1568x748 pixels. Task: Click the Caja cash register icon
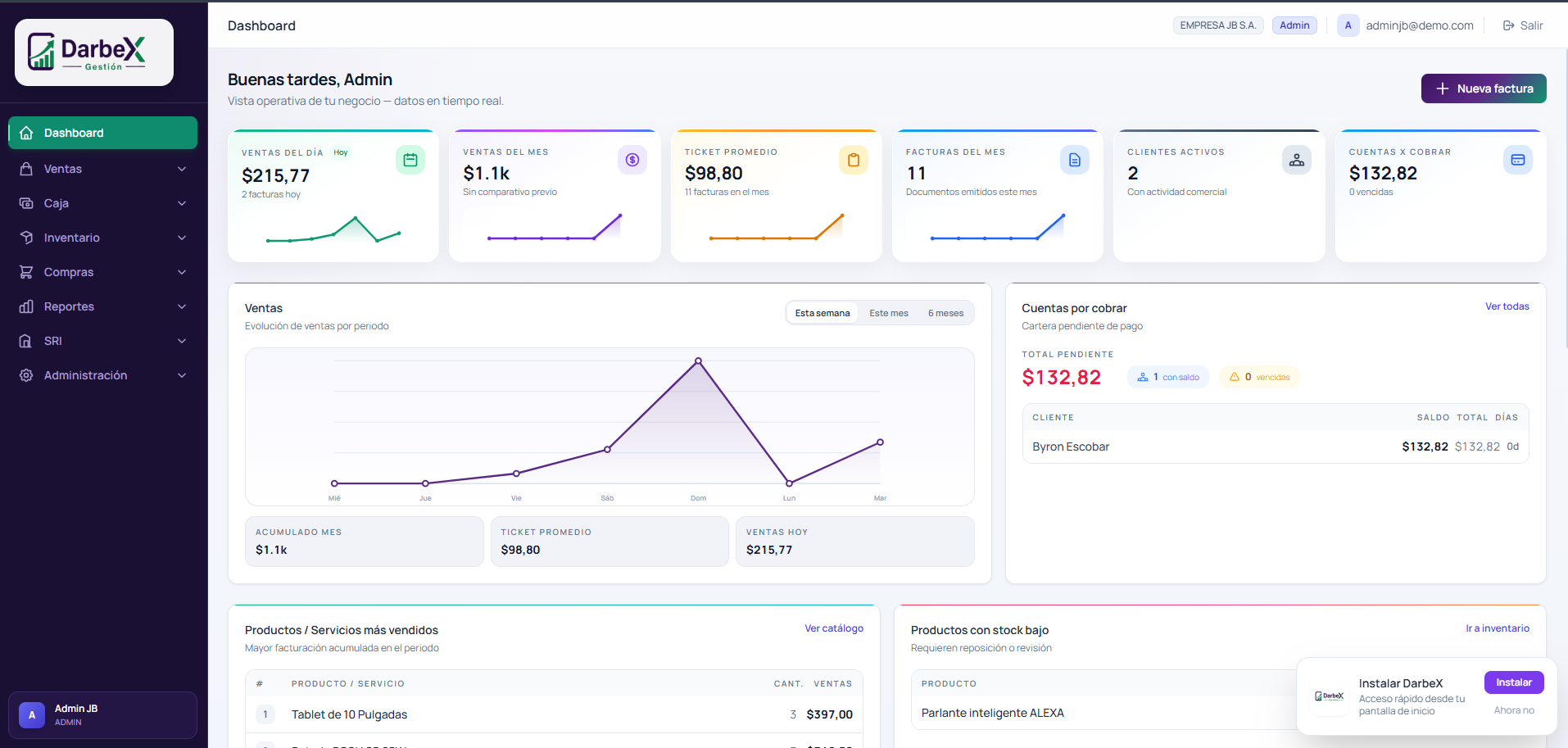[26, 203]
